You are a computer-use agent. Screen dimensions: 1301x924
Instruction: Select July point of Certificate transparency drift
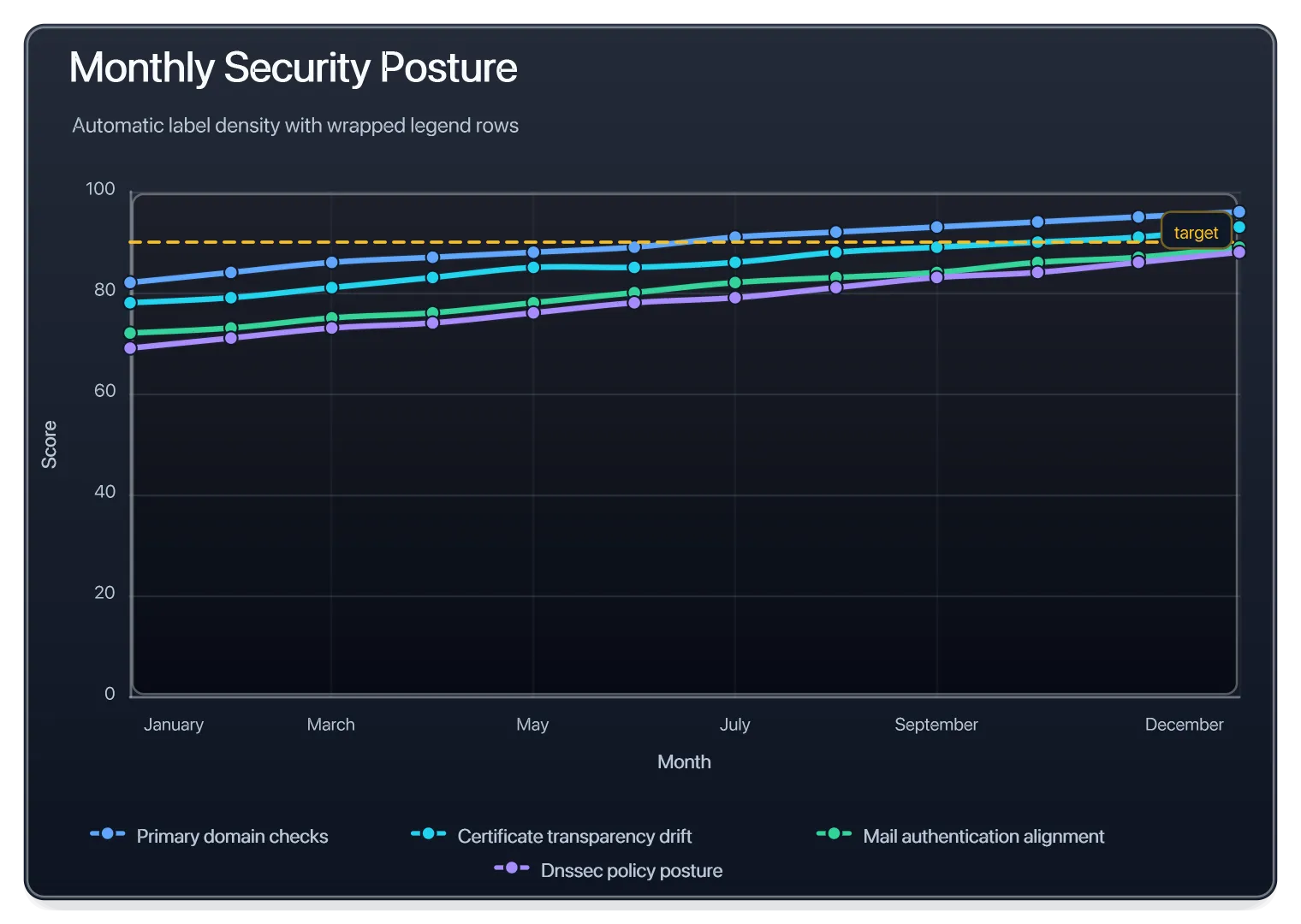point(735,263)
